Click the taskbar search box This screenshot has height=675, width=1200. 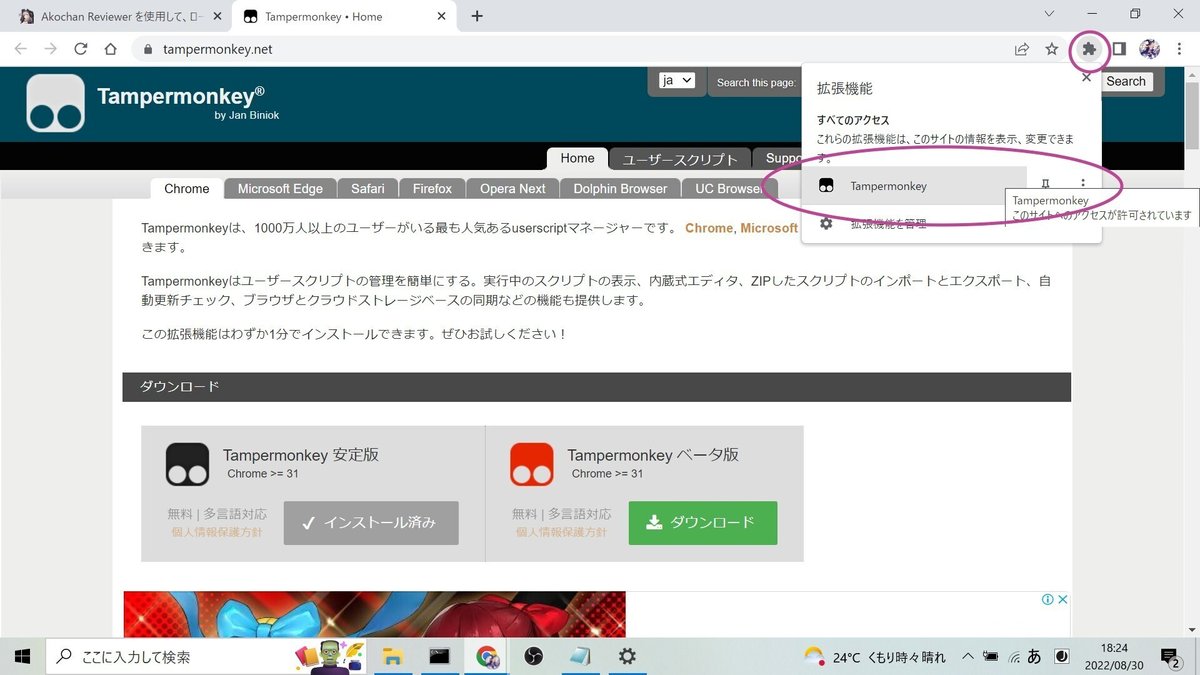206,656
